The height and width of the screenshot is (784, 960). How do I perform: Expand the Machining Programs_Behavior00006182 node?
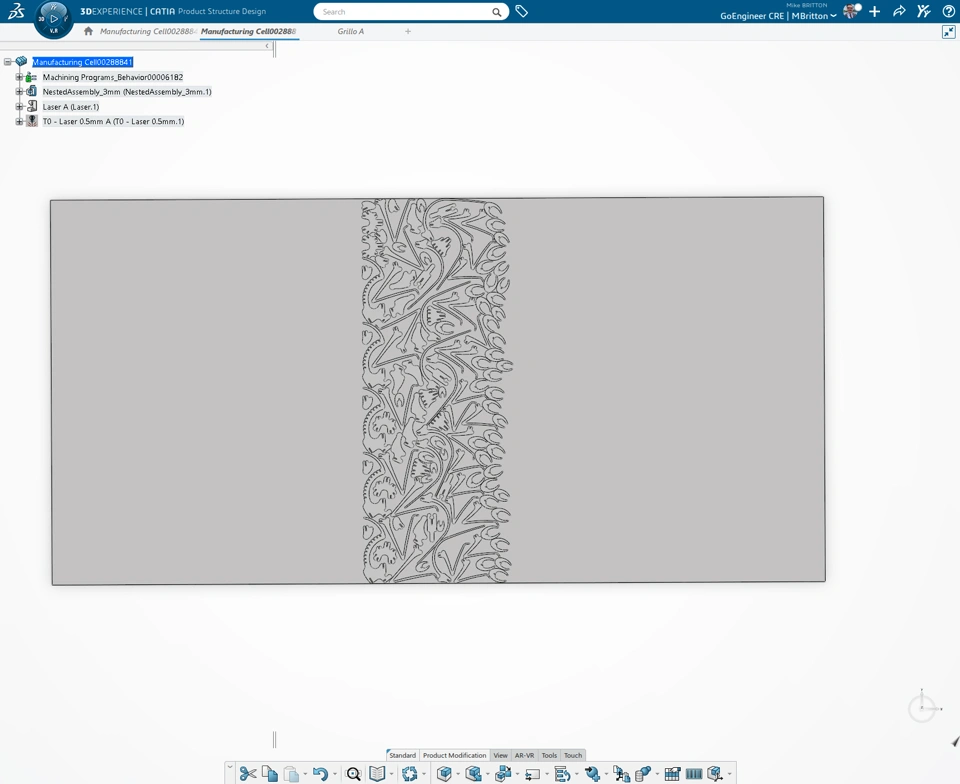(19, 77)
